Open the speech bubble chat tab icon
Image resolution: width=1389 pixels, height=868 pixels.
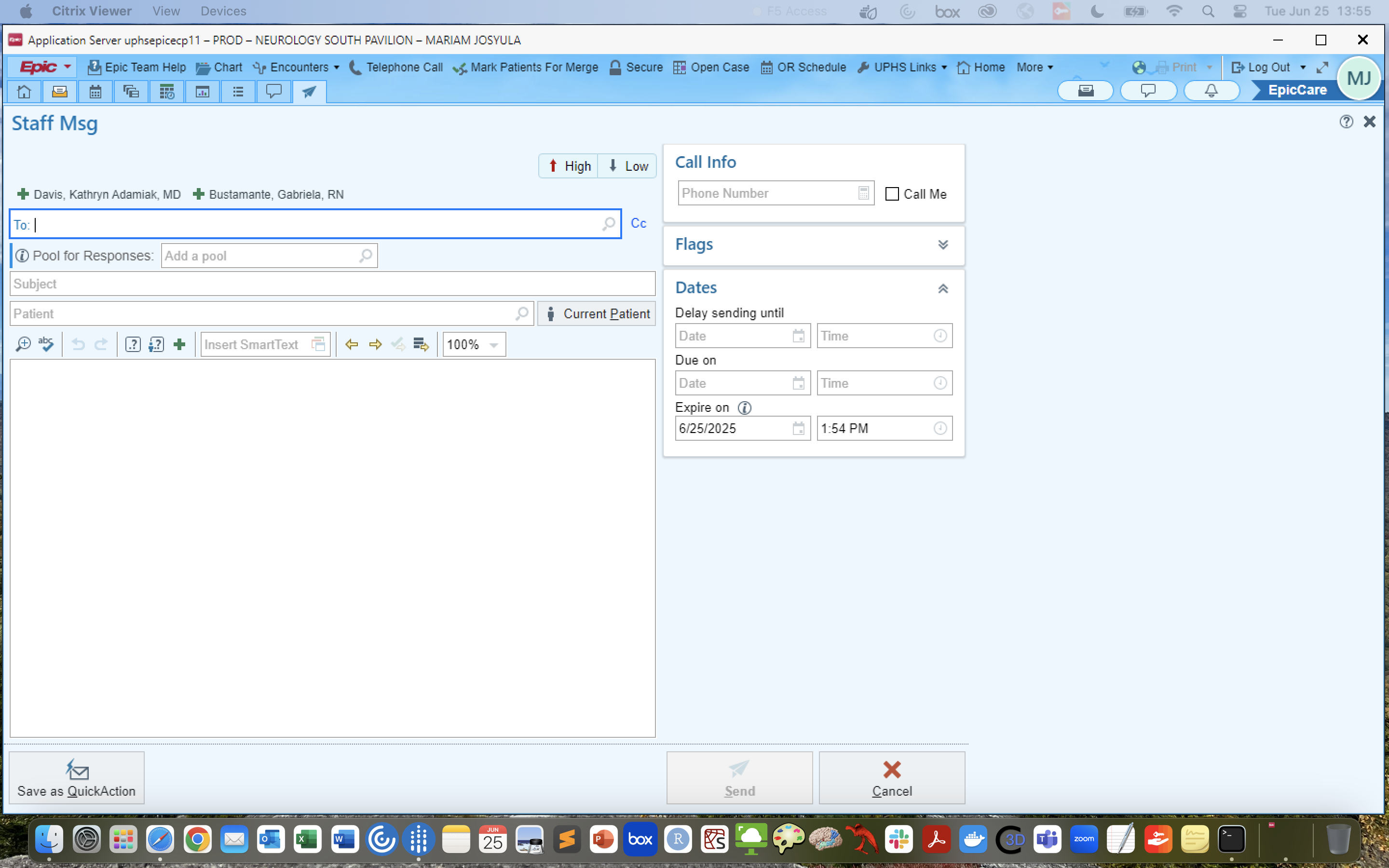(273, 92)
